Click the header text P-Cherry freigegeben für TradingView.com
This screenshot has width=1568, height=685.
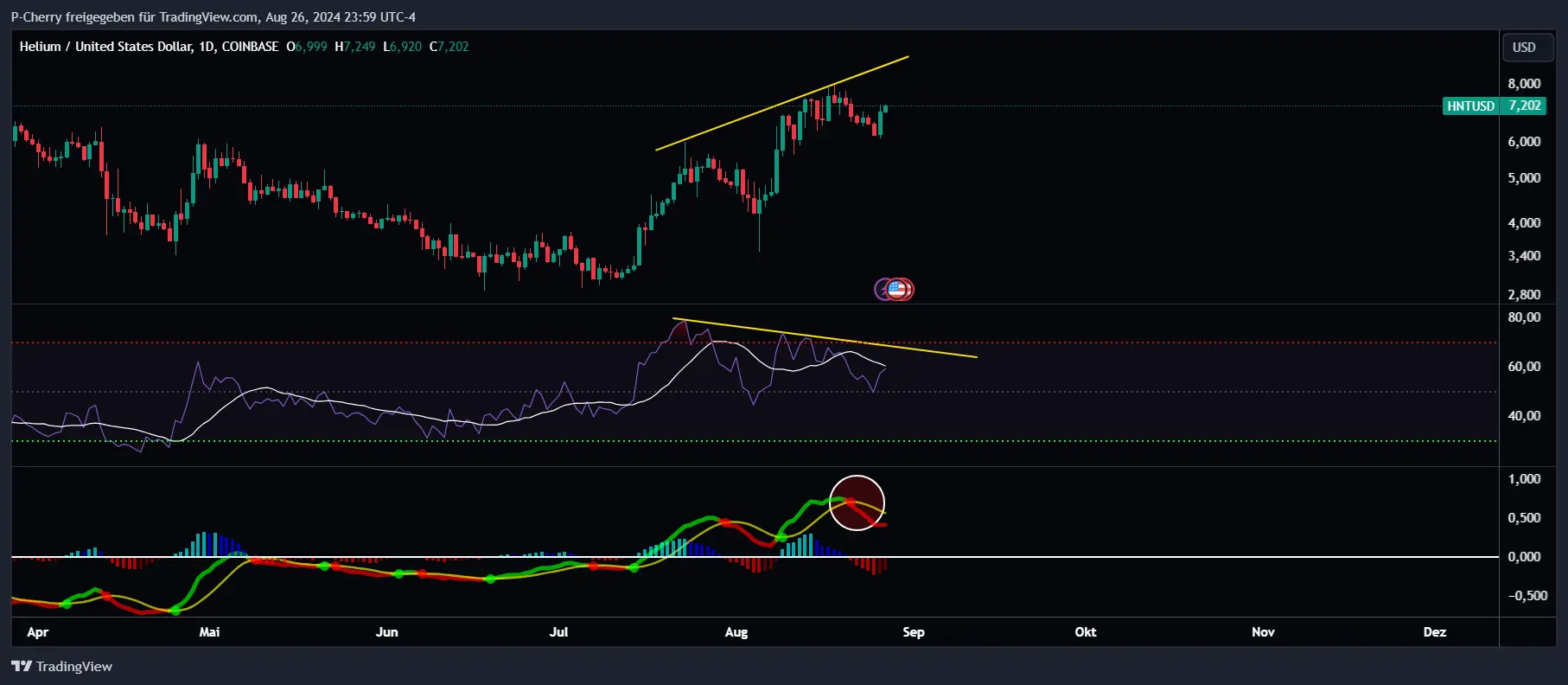[134, 17]
